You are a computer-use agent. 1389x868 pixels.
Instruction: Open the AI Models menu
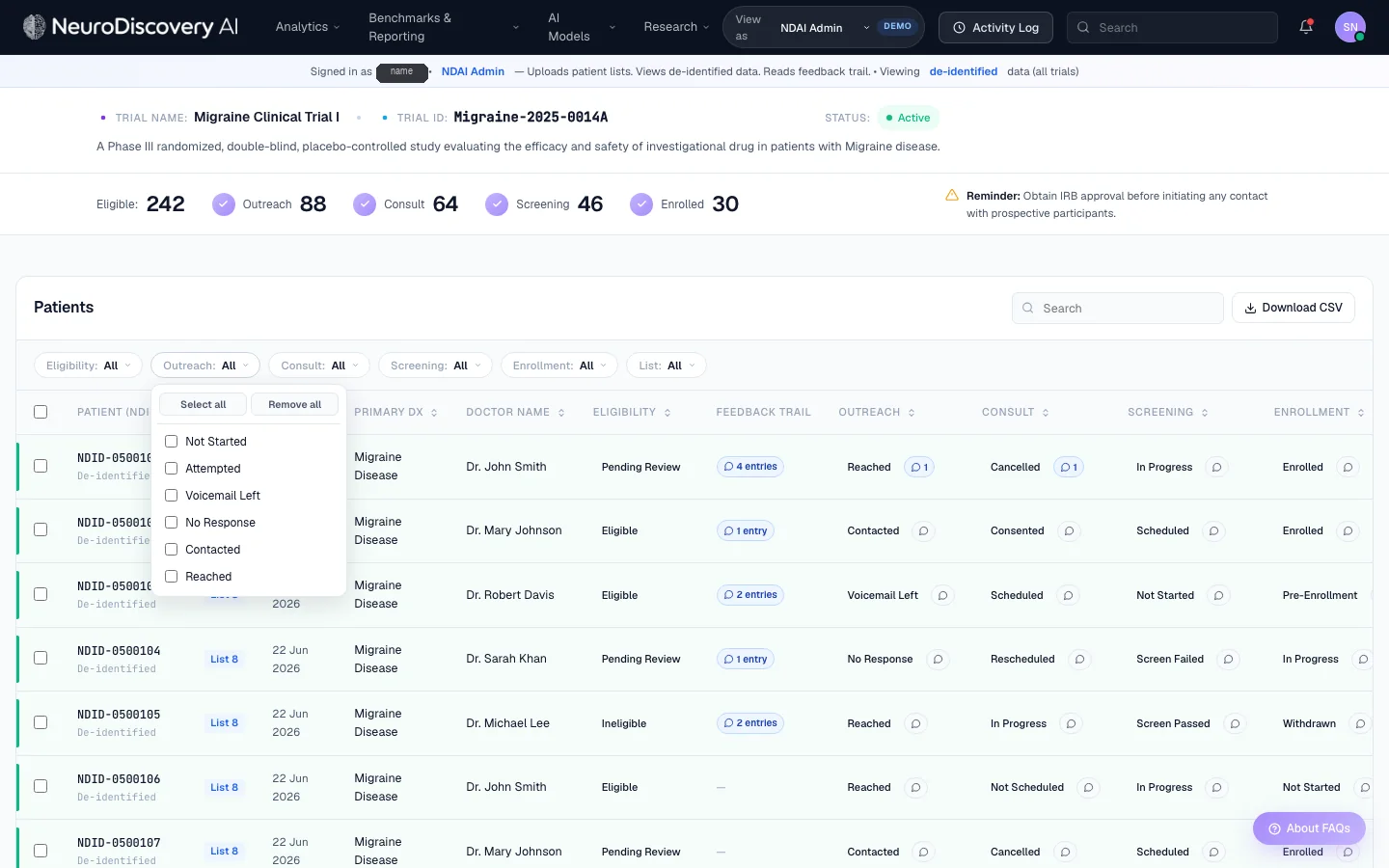click(582, 27)
